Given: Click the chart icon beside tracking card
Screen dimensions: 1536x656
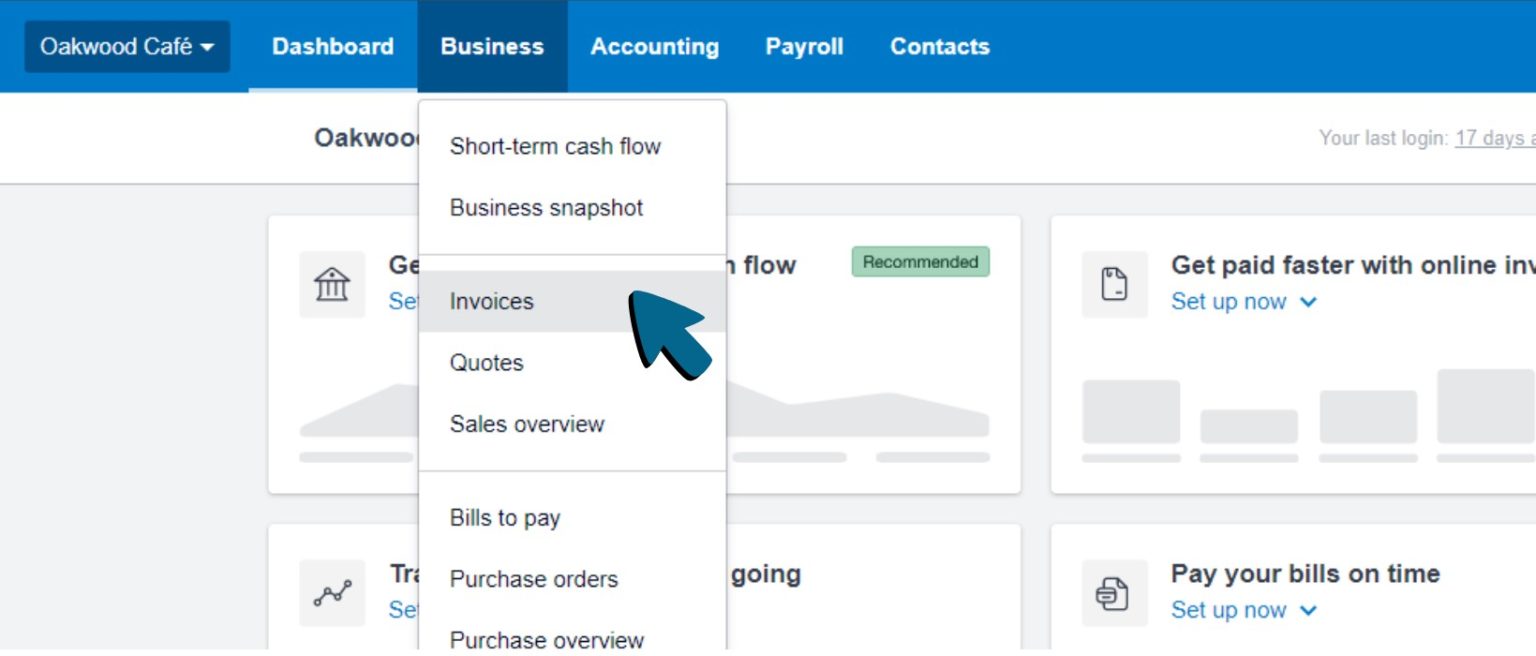Looking at the screenshot, I should 332,593.
